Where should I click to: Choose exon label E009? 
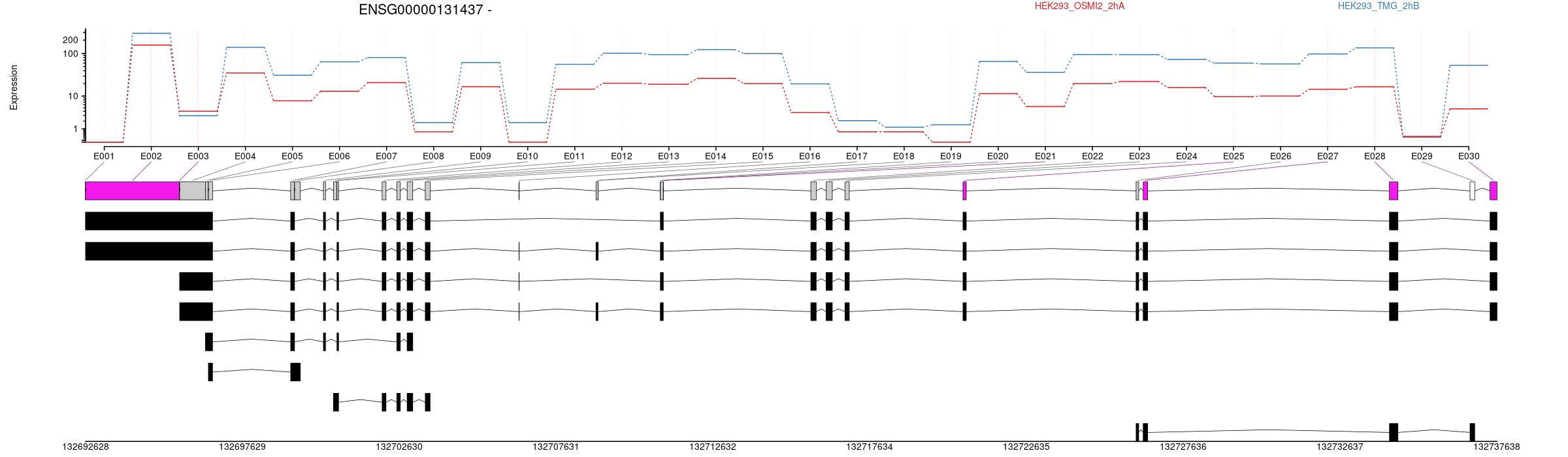480,156
